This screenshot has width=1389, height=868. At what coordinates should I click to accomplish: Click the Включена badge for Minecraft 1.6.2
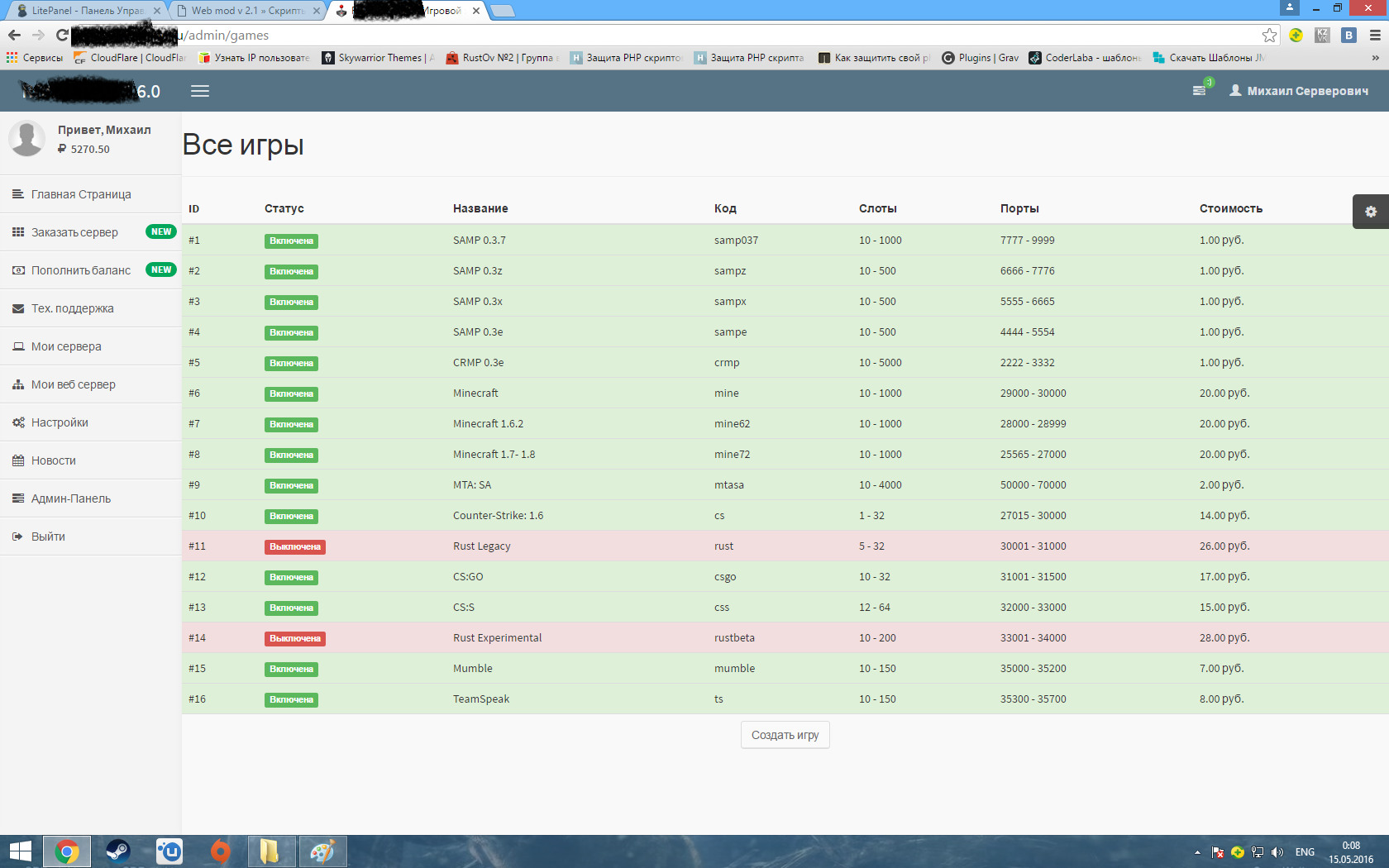292,425
